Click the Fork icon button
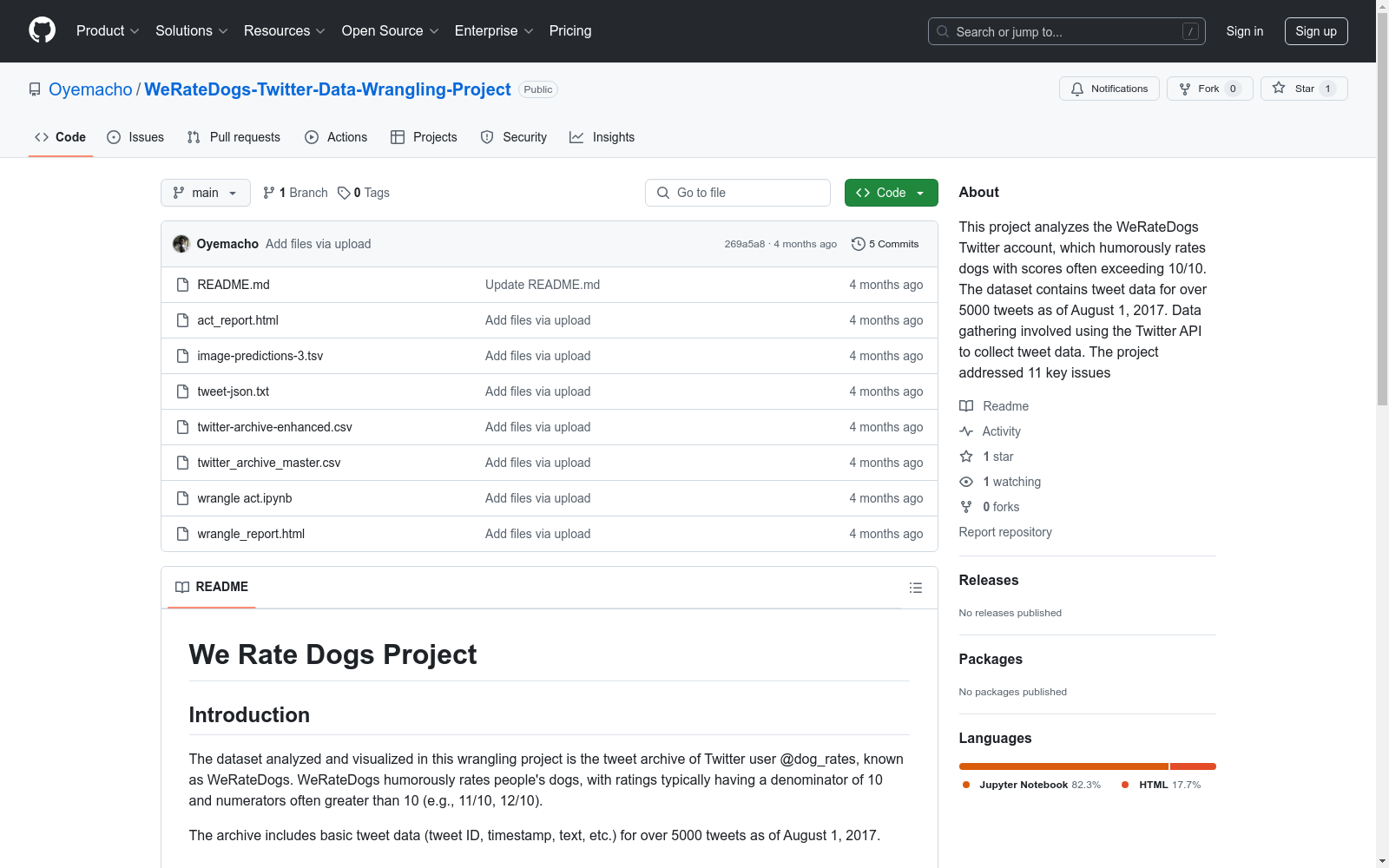Screen dimensions: 1389x868 1185,89
